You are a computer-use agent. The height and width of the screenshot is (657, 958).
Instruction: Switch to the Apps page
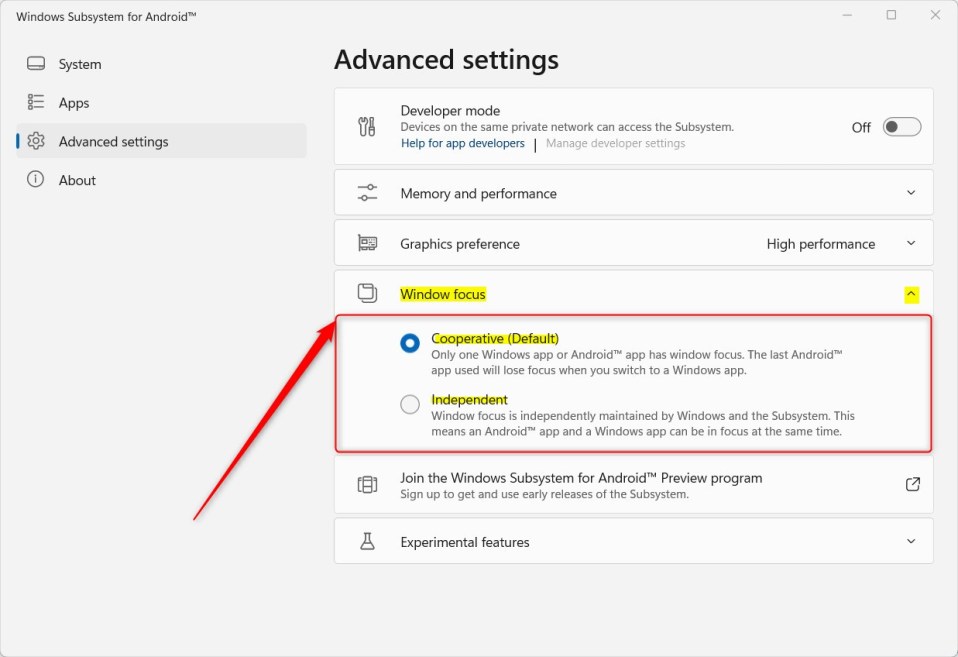74,102
